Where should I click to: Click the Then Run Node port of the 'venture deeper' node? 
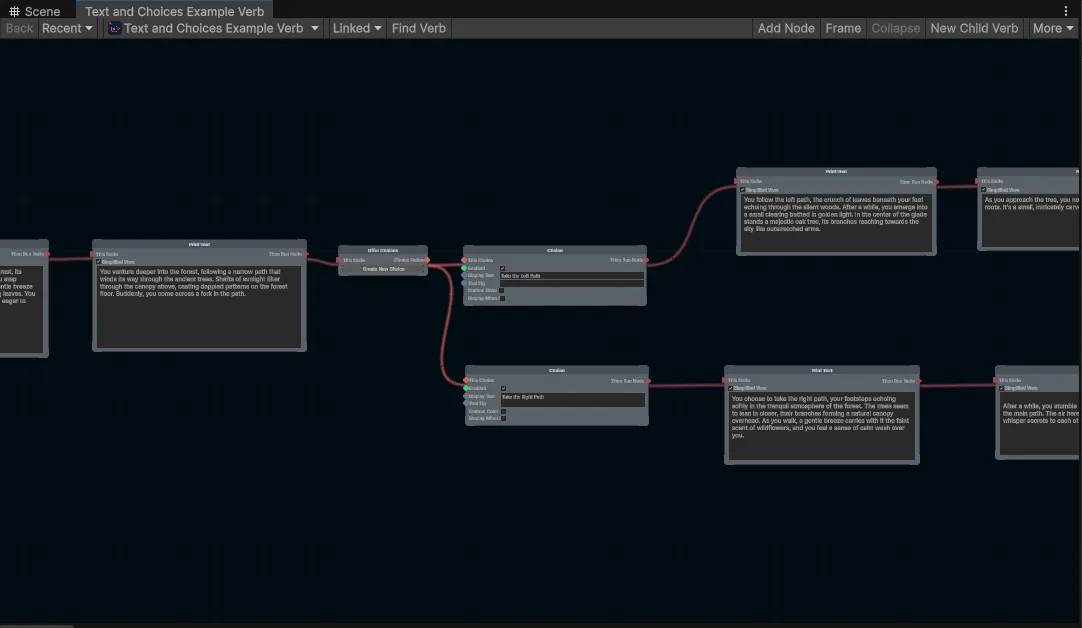(306, 254)
